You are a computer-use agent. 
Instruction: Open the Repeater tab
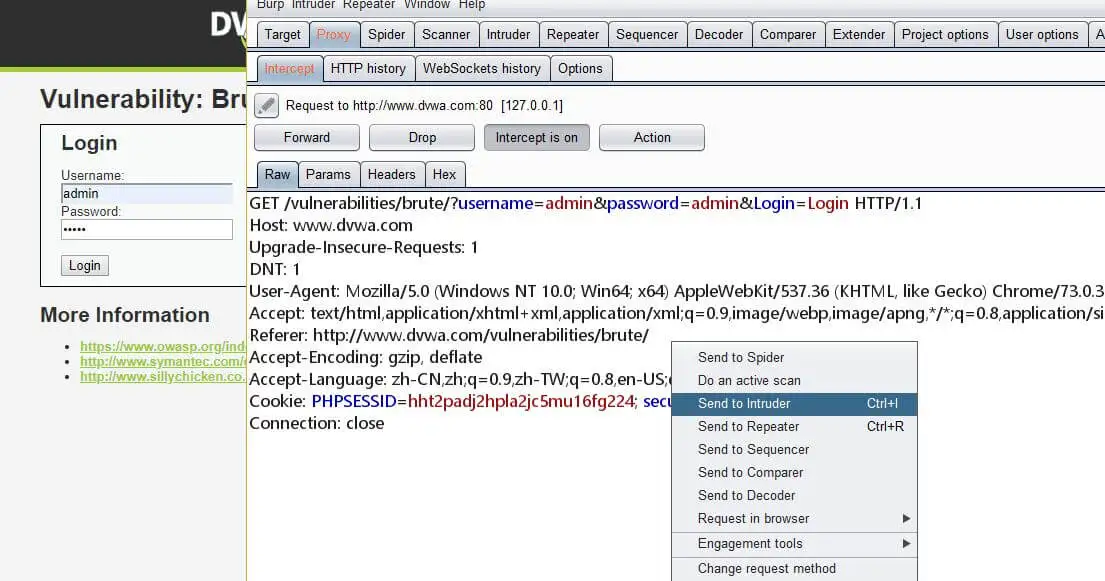pyautogui.click(x=573, y=35)
